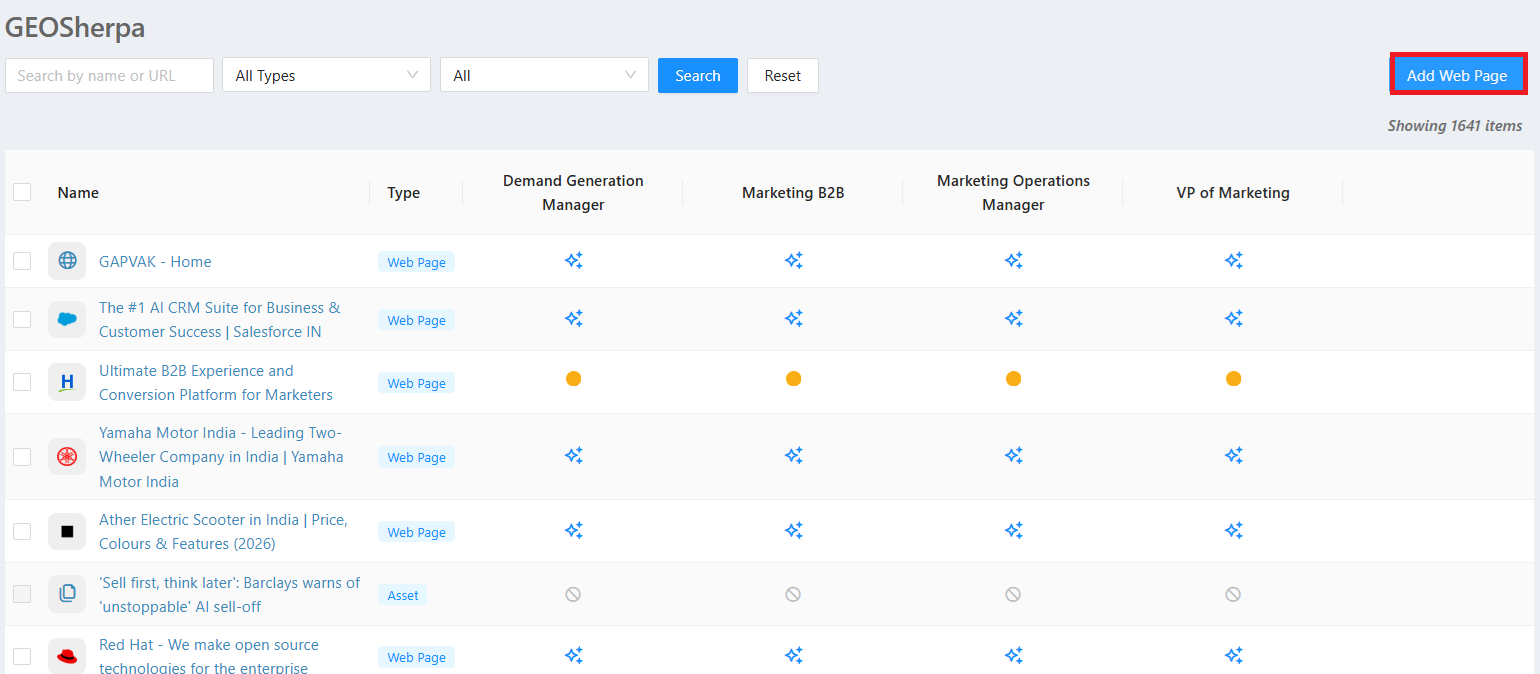This screenshot has height=674, width=1540.
Task: Click the Web Page tag in GAPVAK row
Action: (x=416, y=262)
